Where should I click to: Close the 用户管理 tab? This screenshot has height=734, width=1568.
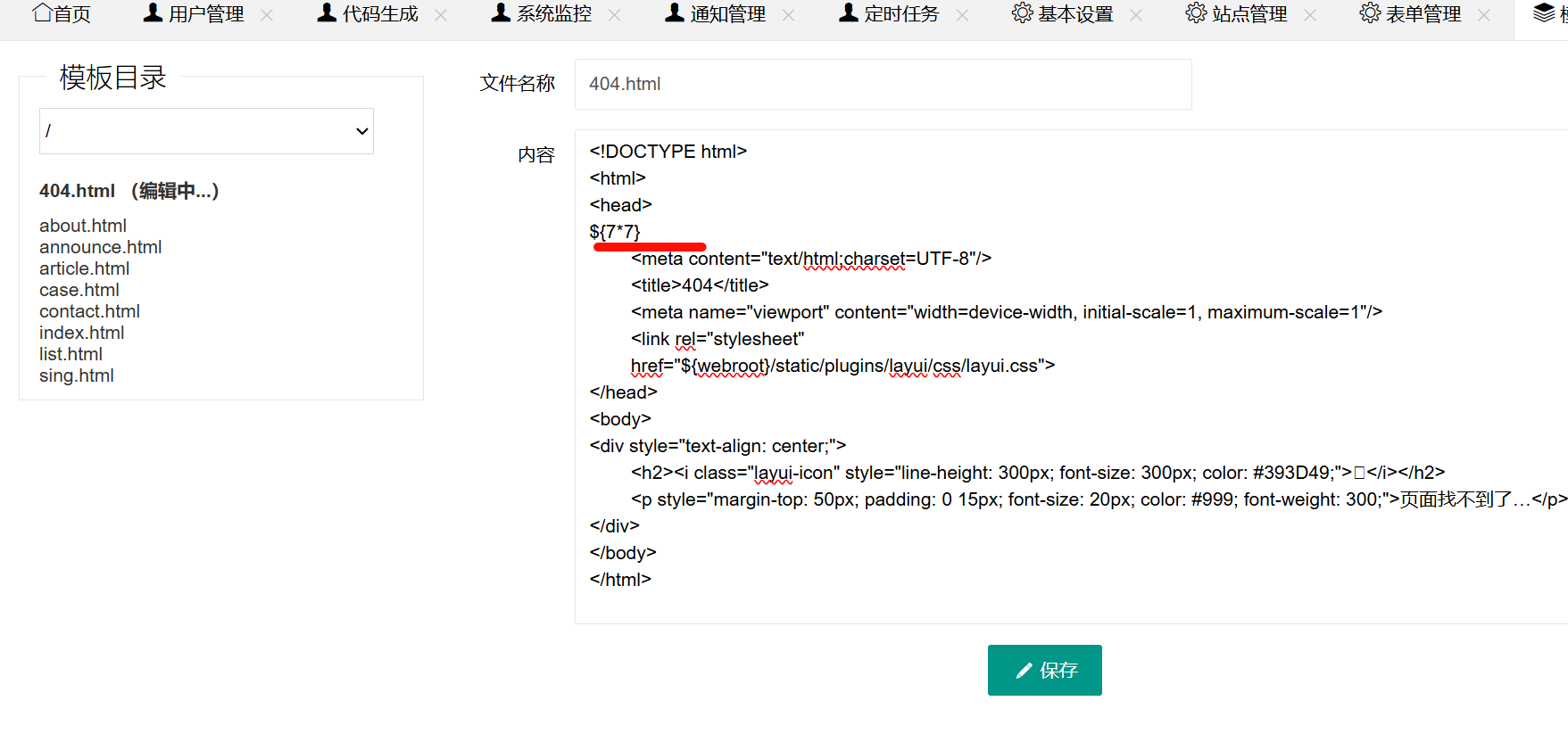point(267,15)
